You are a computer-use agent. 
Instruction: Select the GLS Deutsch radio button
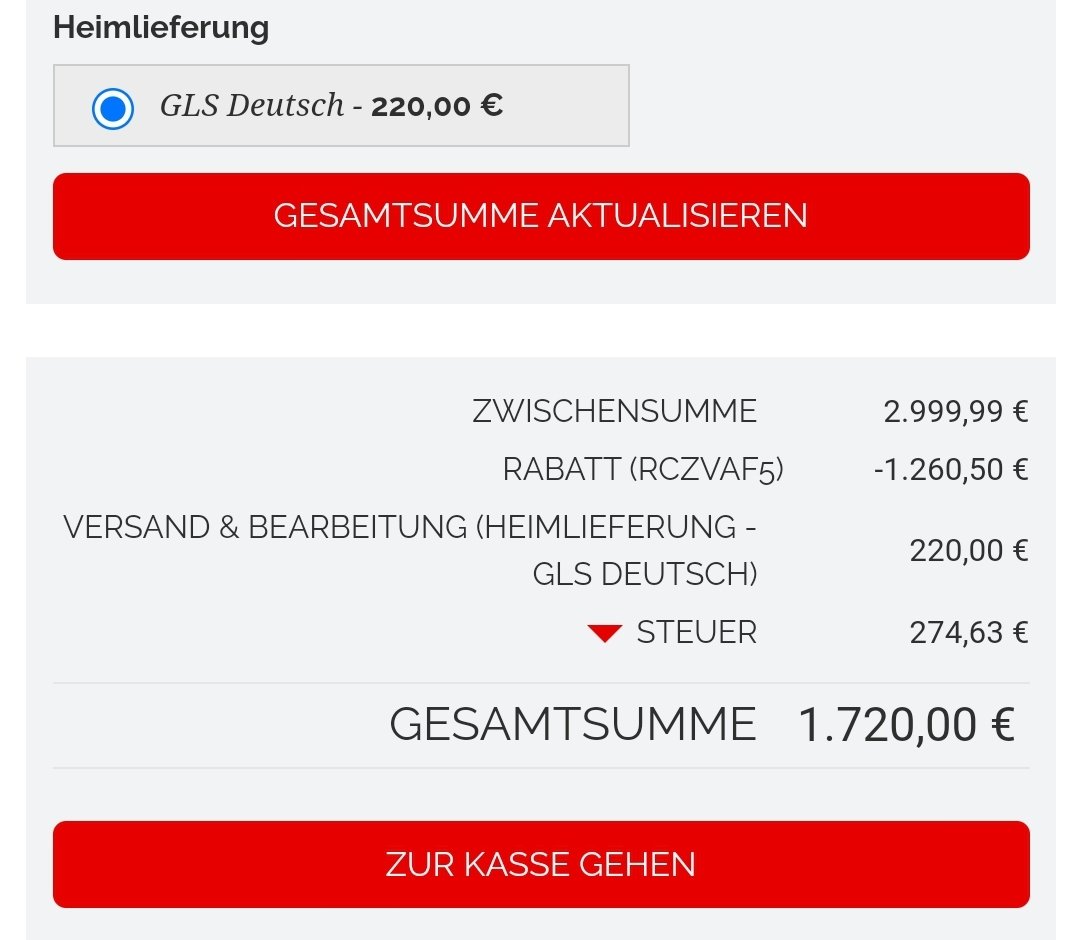pos(113,108)
